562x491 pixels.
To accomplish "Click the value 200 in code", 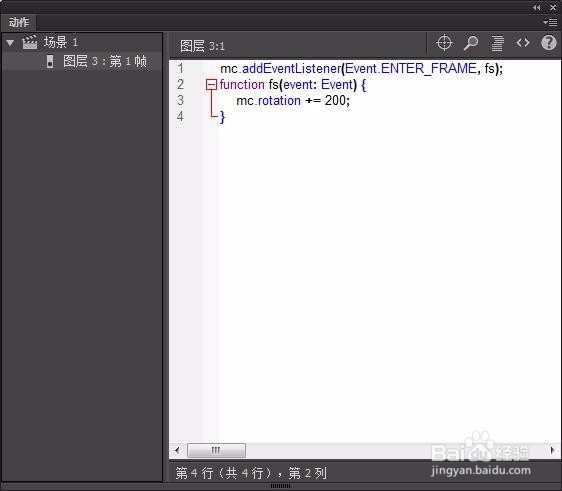I will [x=335, y=100].
